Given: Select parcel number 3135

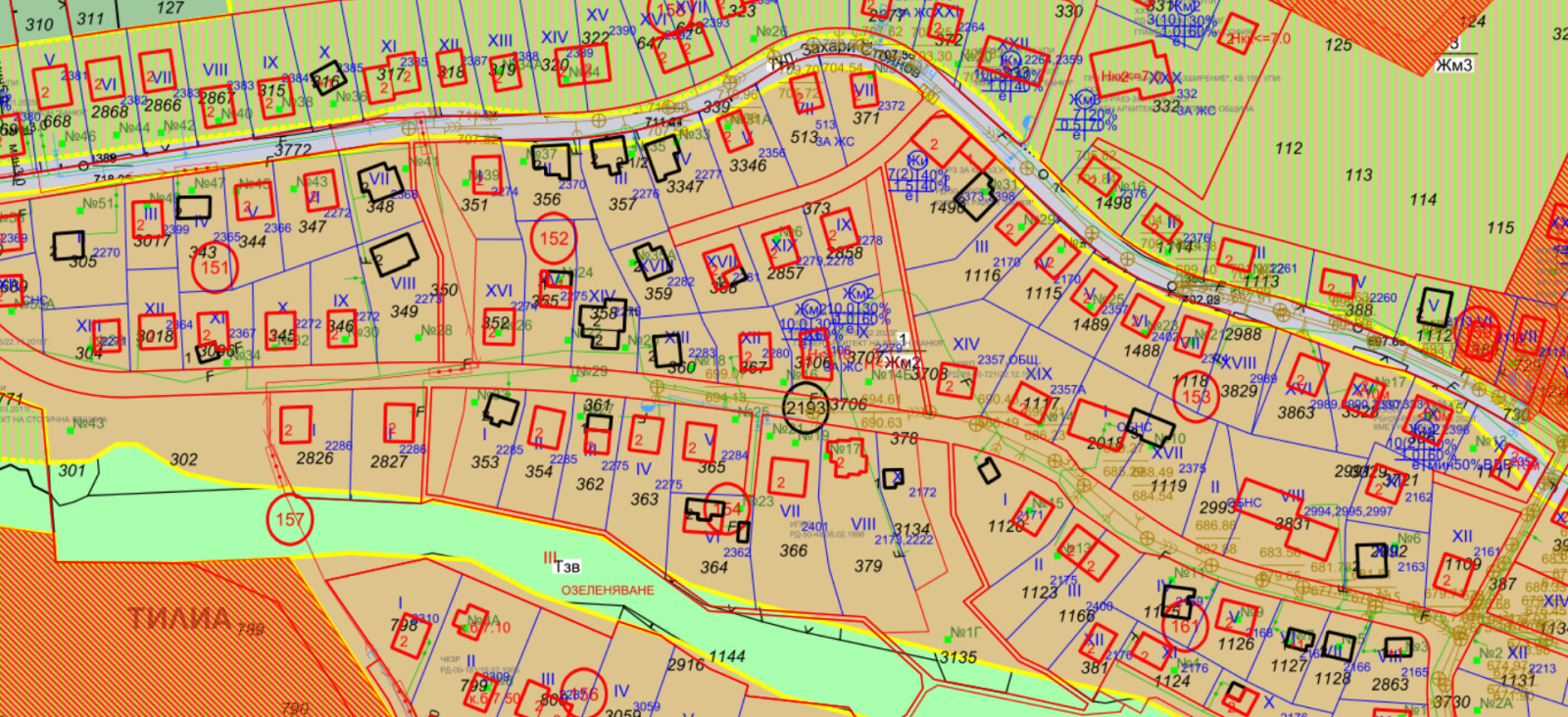Looking at the screenshot, I should coord(957,657).
